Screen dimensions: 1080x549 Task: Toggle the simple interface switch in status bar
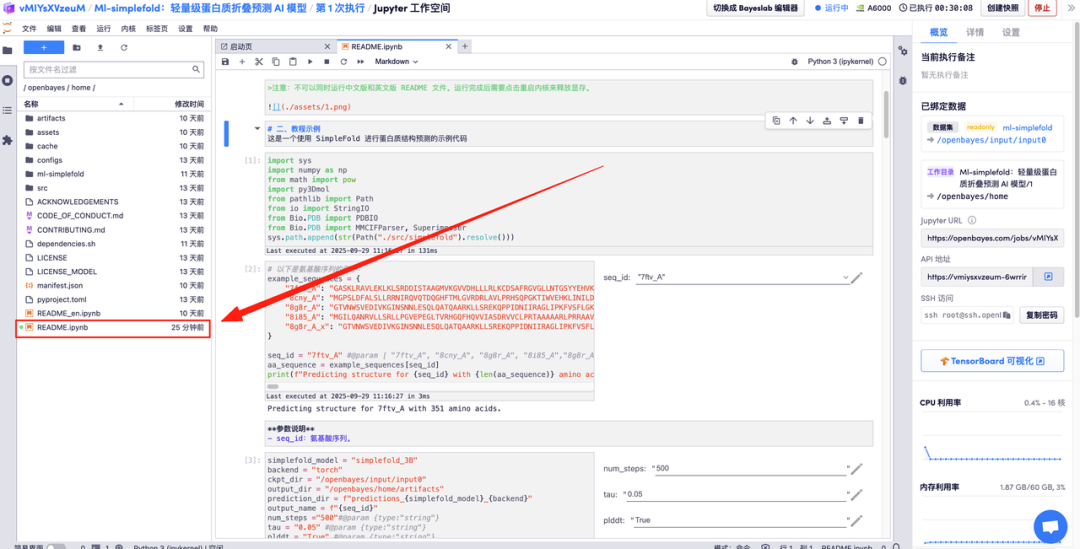click(x=56, y=546)
